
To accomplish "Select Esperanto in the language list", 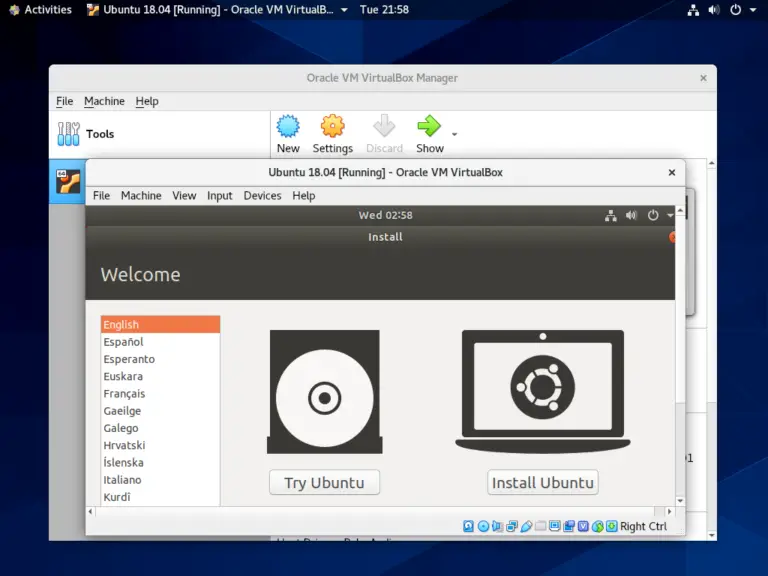I will coord(160,359).
